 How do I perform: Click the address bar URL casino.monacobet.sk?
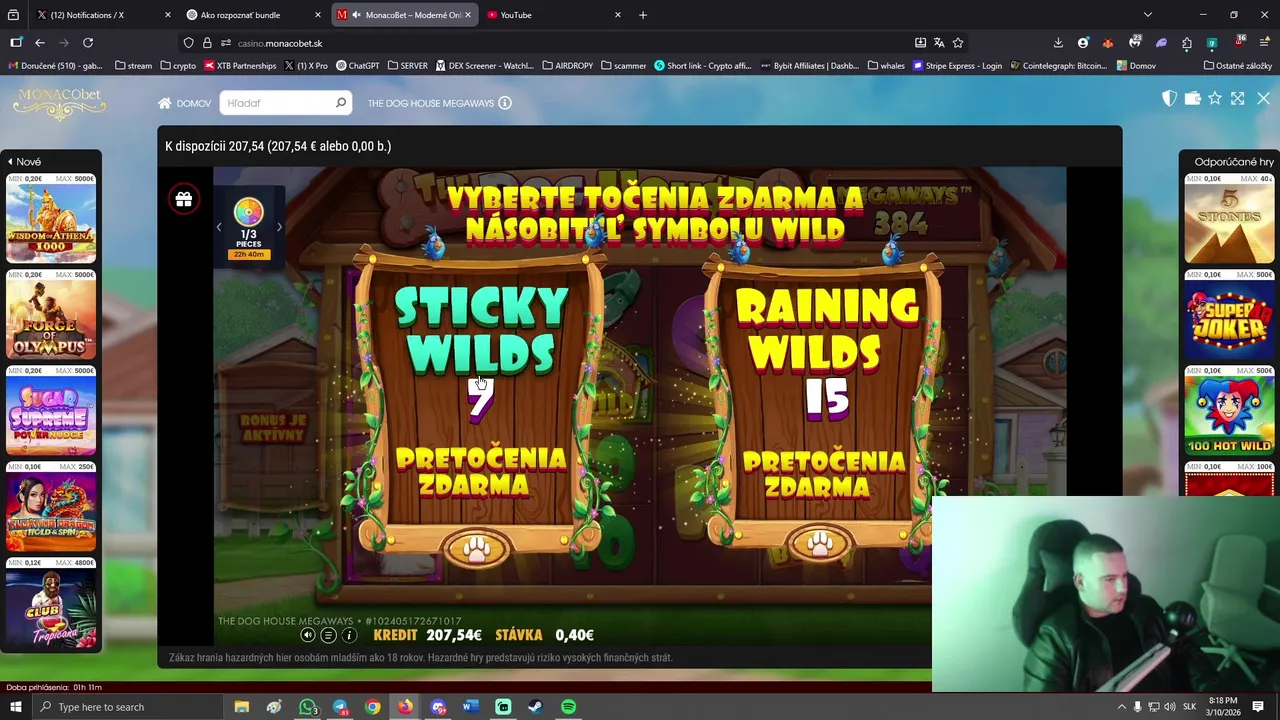tap(280, 43)
